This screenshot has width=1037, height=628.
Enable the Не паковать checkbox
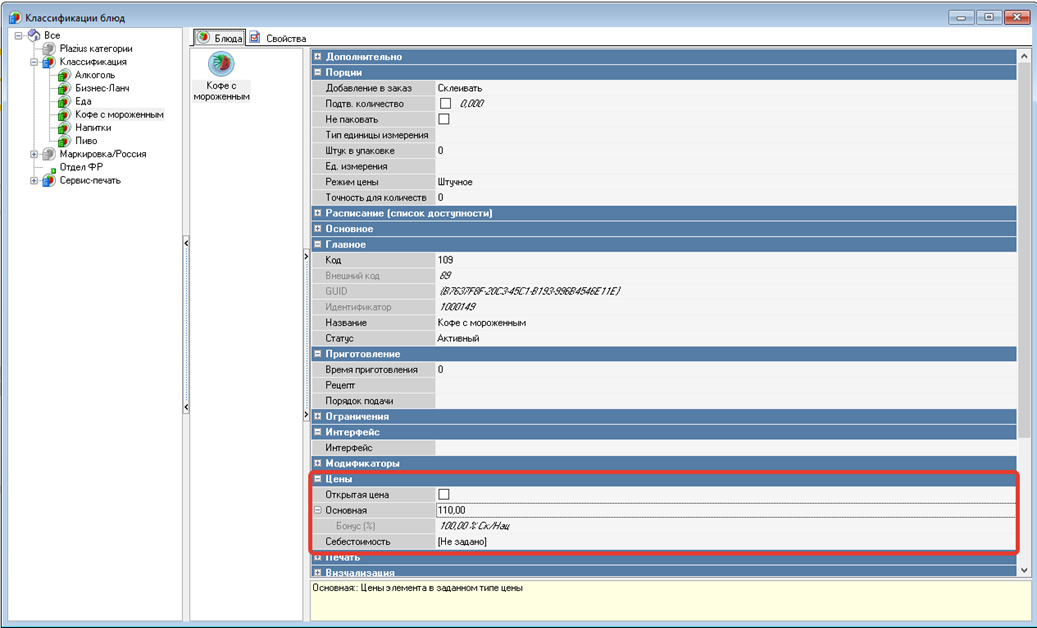pos(444,119)
